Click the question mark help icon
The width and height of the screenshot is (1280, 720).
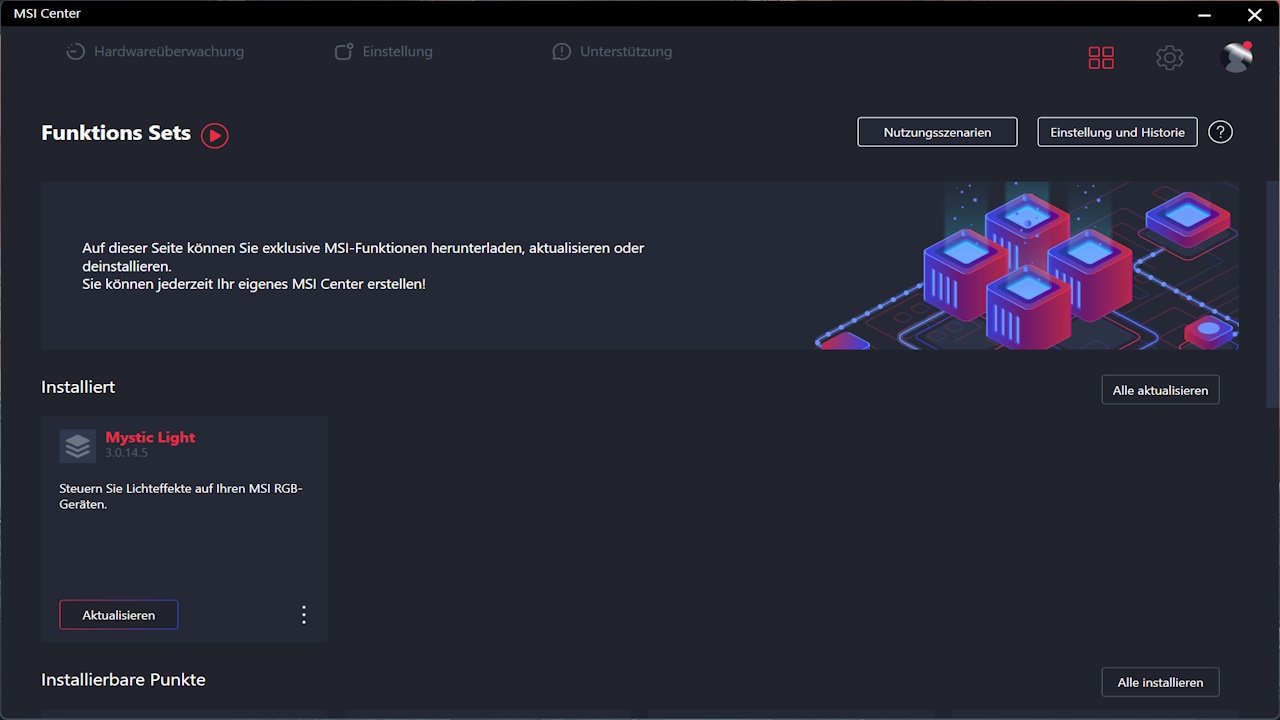coord(1220,132)
